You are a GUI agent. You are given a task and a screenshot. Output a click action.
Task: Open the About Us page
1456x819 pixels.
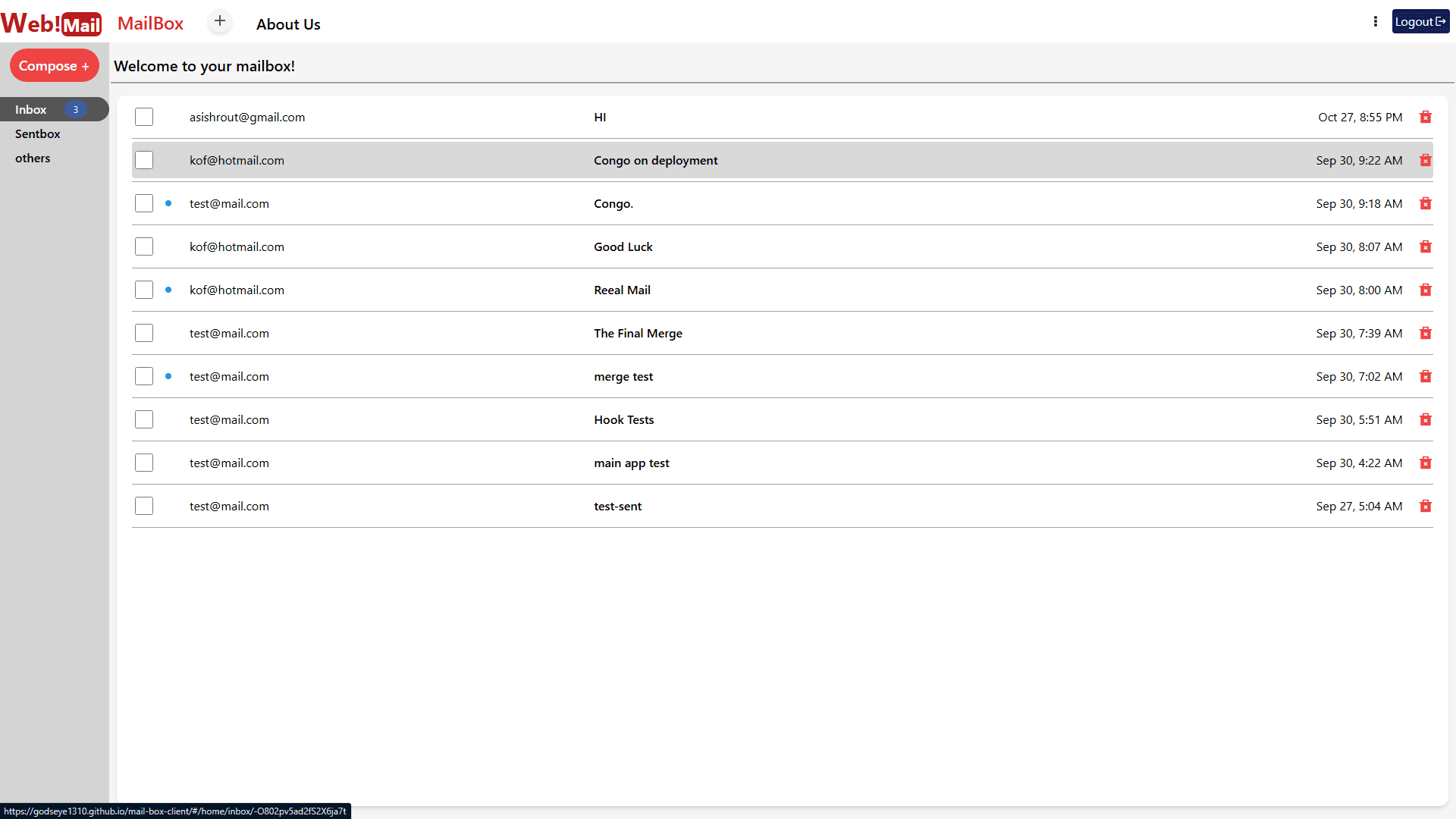[288, 24]
